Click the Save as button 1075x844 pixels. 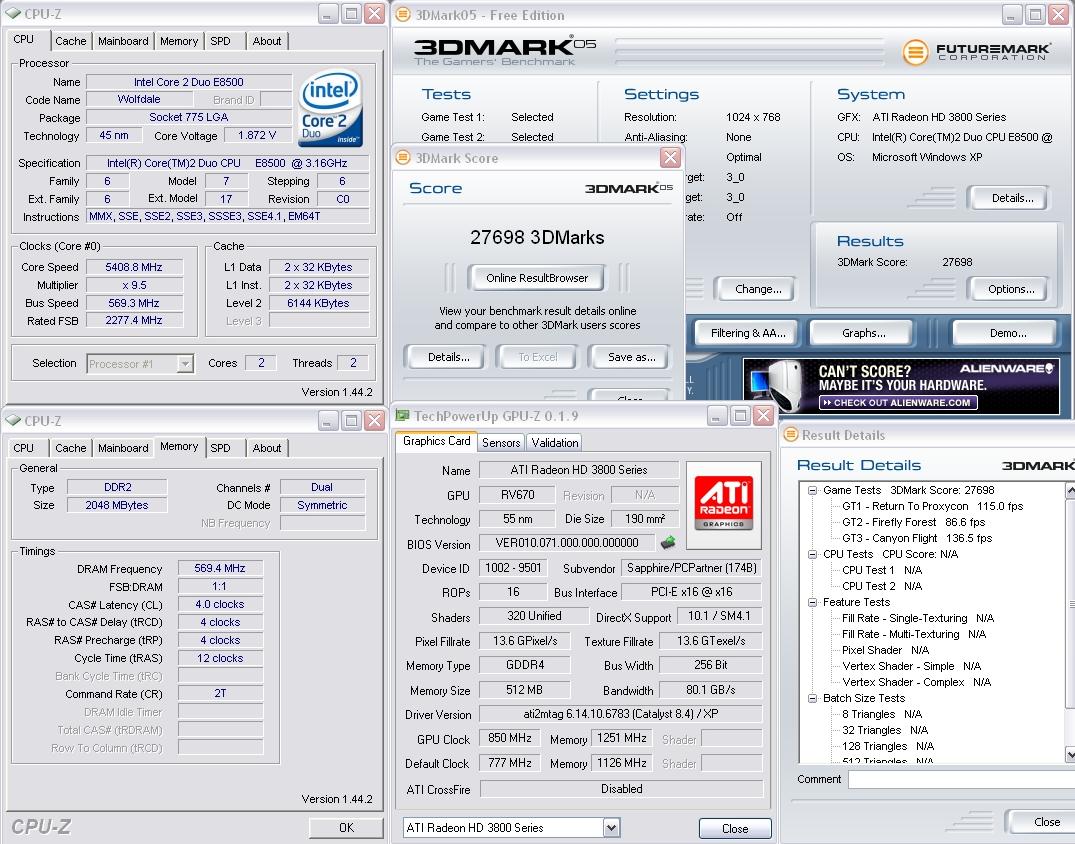[631, 357]
